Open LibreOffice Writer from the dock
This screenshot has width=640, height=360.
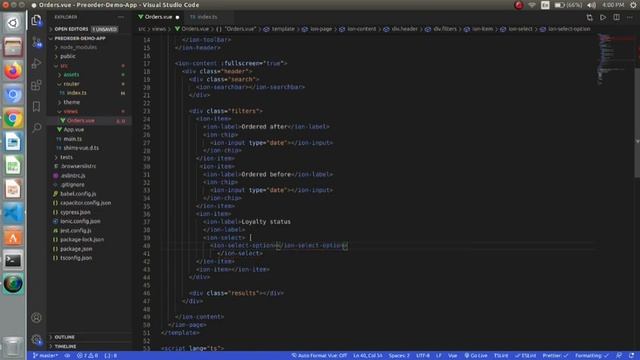click(13, 142)
